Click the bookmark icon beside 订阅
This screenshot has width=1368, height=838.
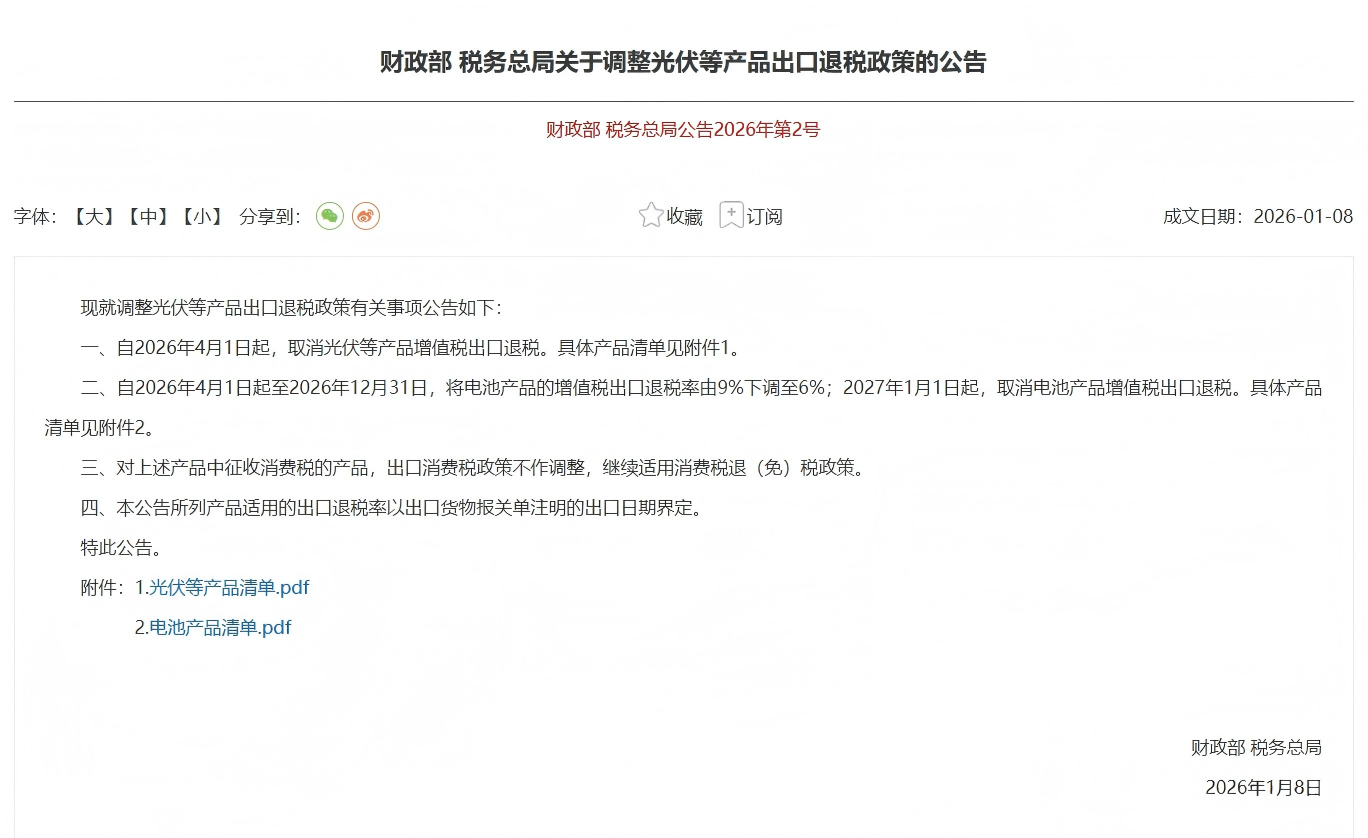(731, 216)
